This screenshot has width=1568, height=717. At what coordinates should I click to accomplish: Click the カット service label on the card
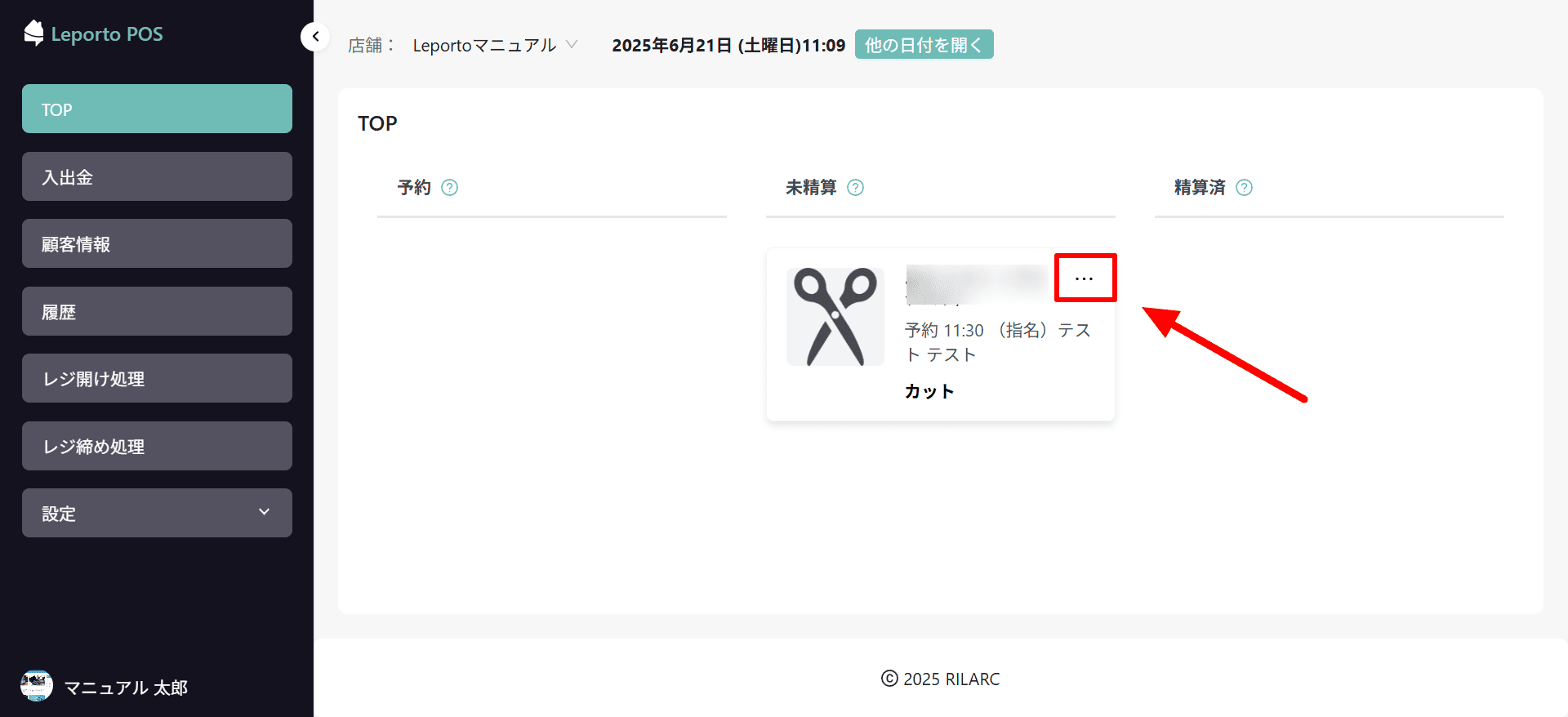click(929, 391)
